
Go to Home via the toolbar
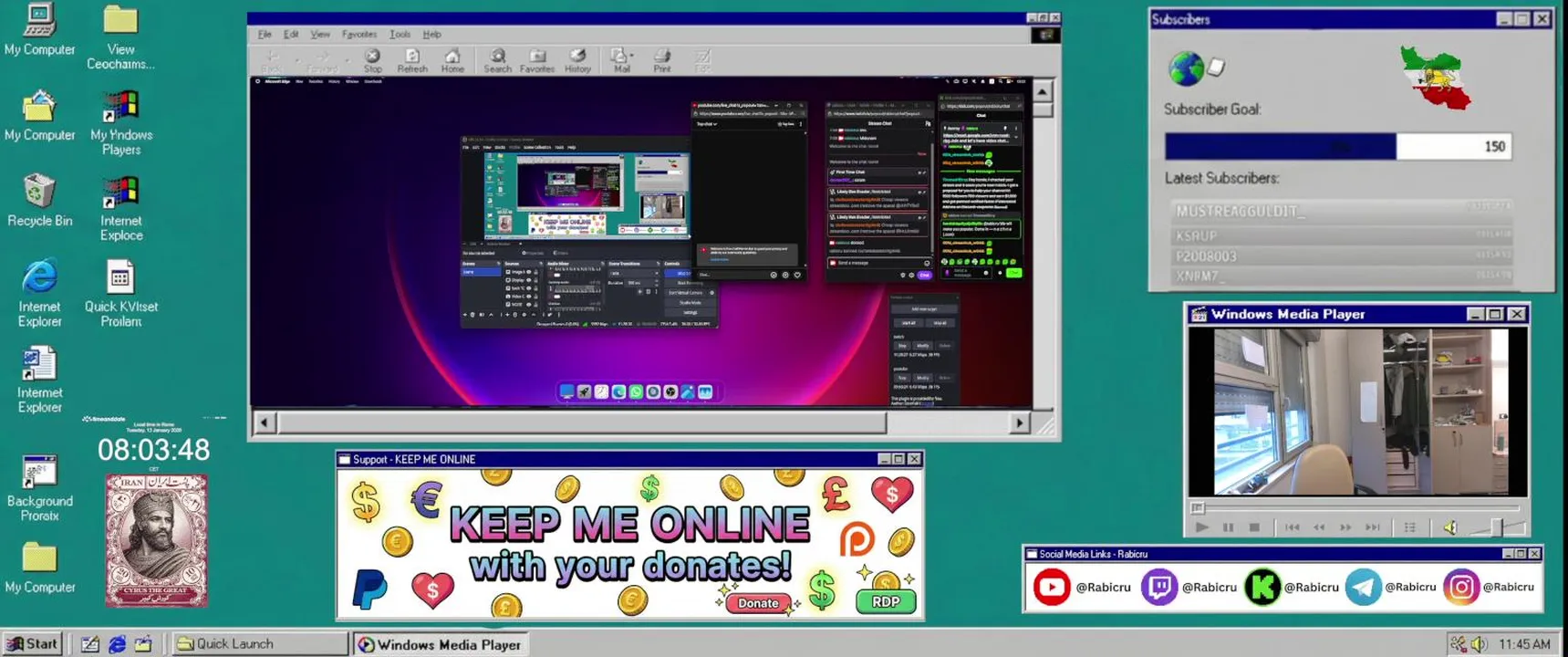tap(452, 60)
